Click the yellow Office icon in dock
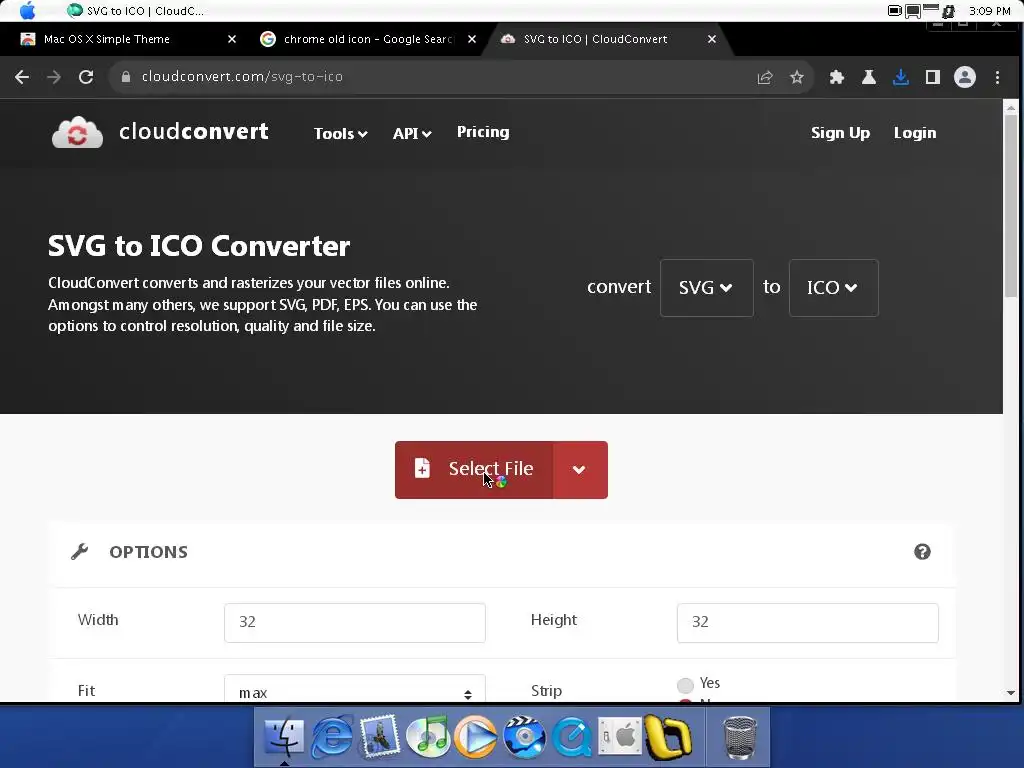 [x=667, y=737]
